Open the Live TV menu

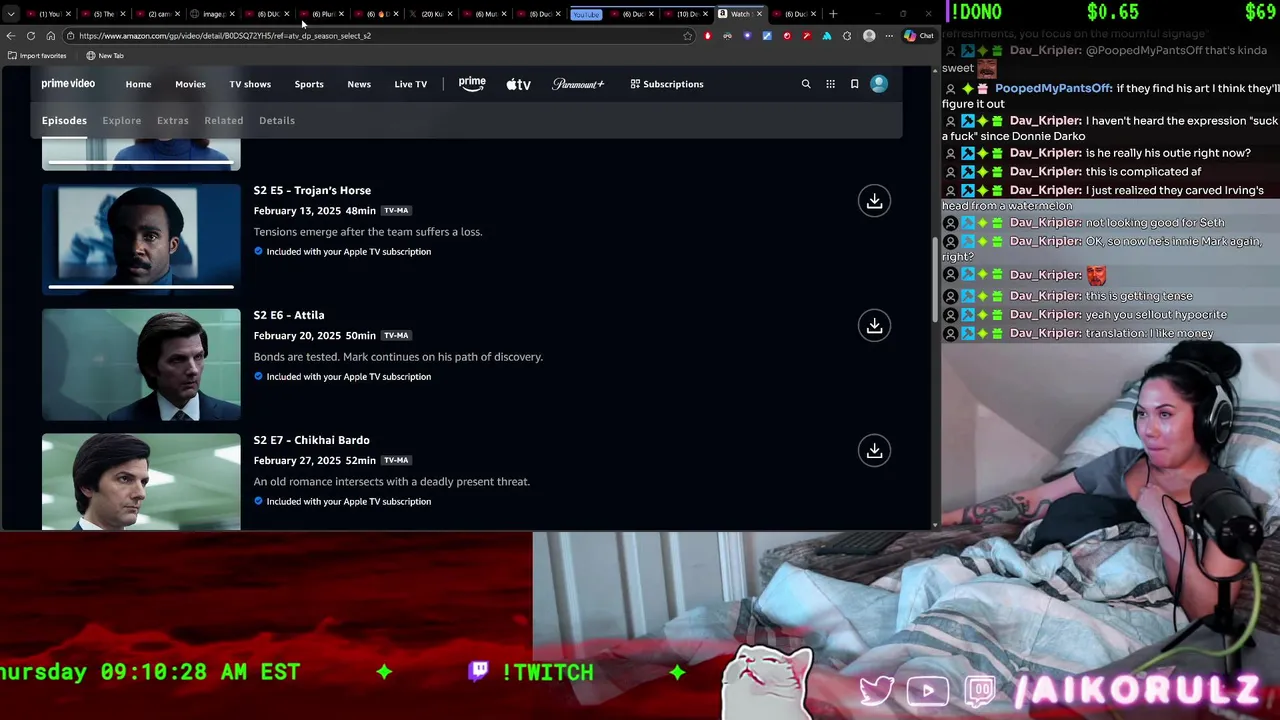(x=410, y=84)
